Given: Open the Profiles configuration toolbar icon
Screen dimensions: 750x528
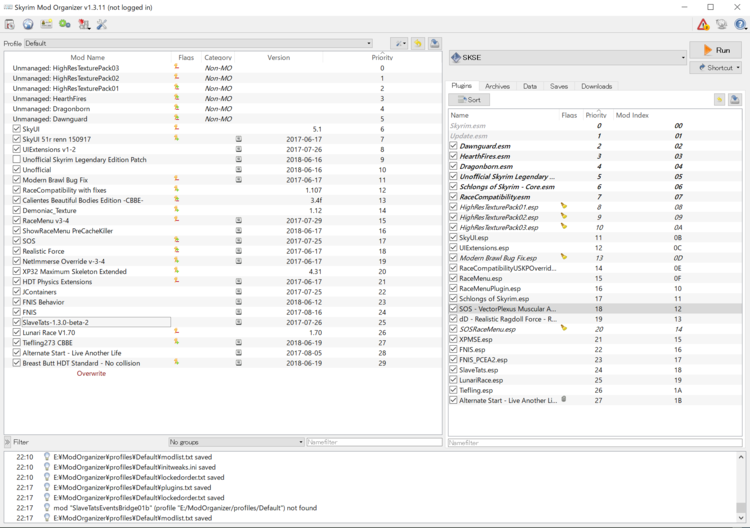Looking at the screenshot, I should pyautogui.click(x=46, y=24).
